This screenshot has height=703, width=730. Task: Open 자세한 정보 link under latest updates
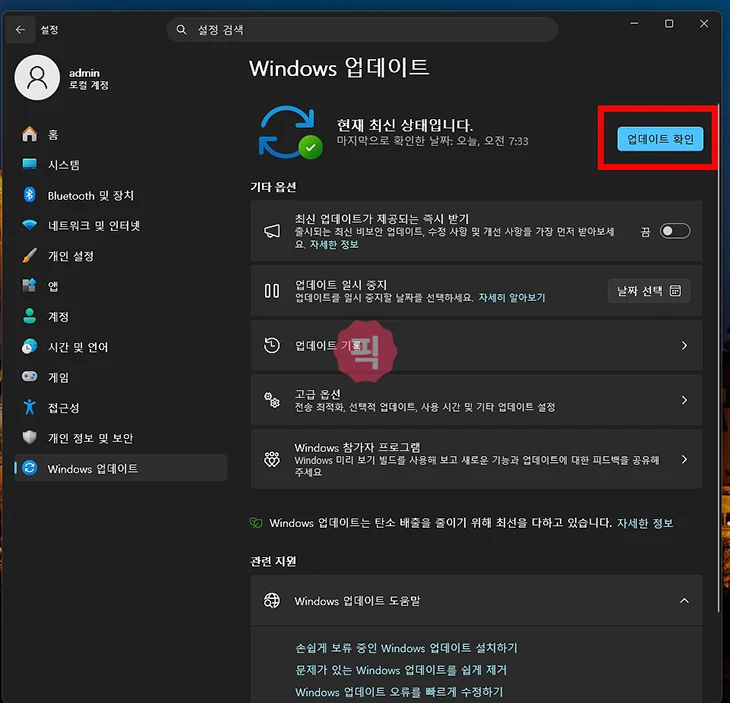click(x=334, y=244)
